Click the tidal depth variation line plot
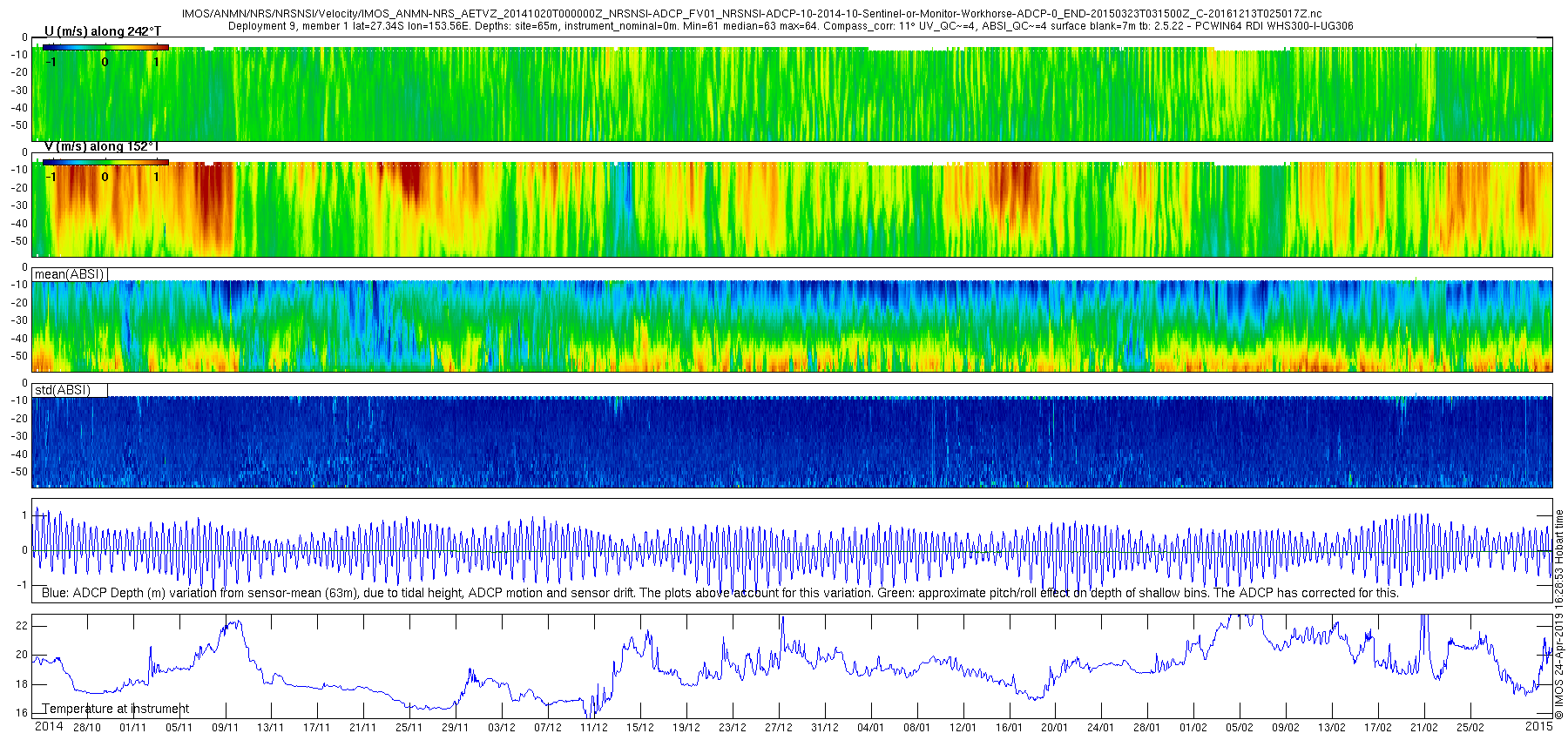1568x740 pixels. click(792, 550)
